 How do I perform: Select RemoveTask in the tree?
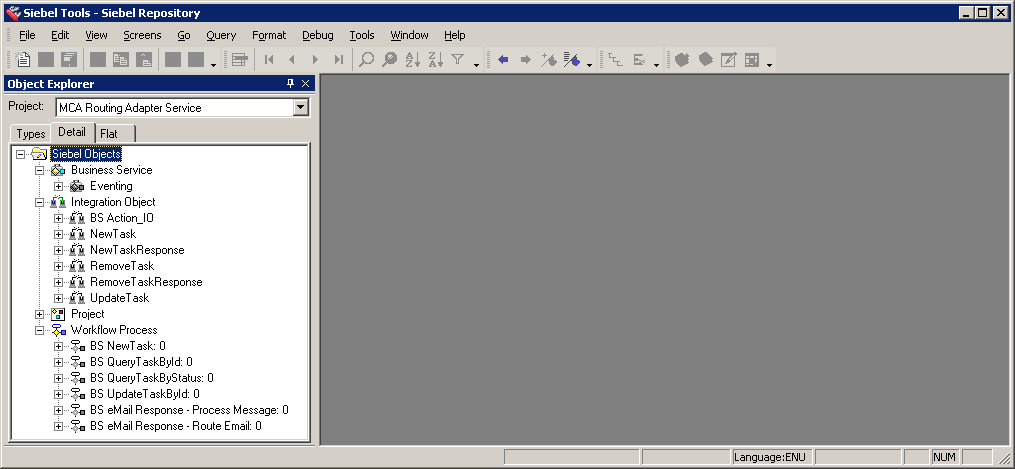(x=122, y=266)
